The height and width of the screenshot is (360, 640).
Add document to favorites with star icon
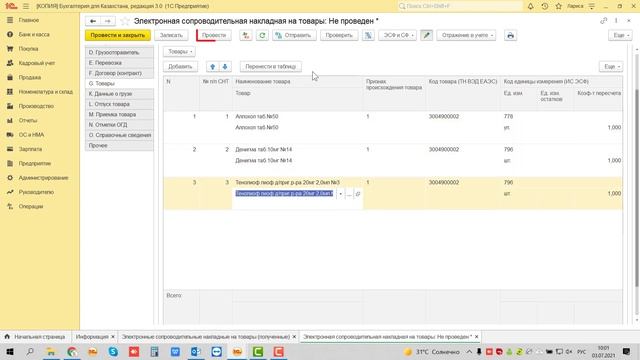tap(125, 21)
